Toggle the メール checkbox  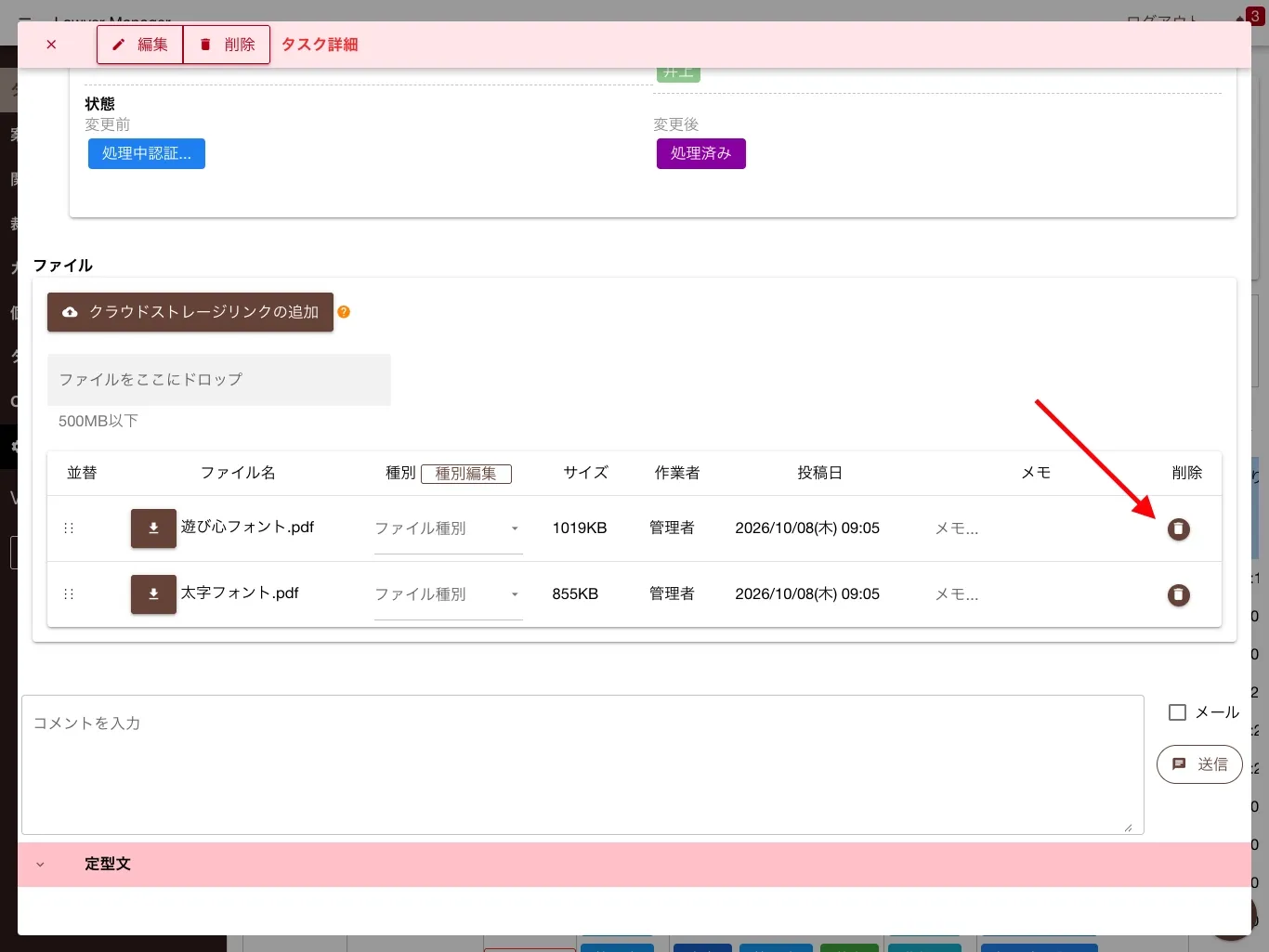click(x=1178, y=712)
